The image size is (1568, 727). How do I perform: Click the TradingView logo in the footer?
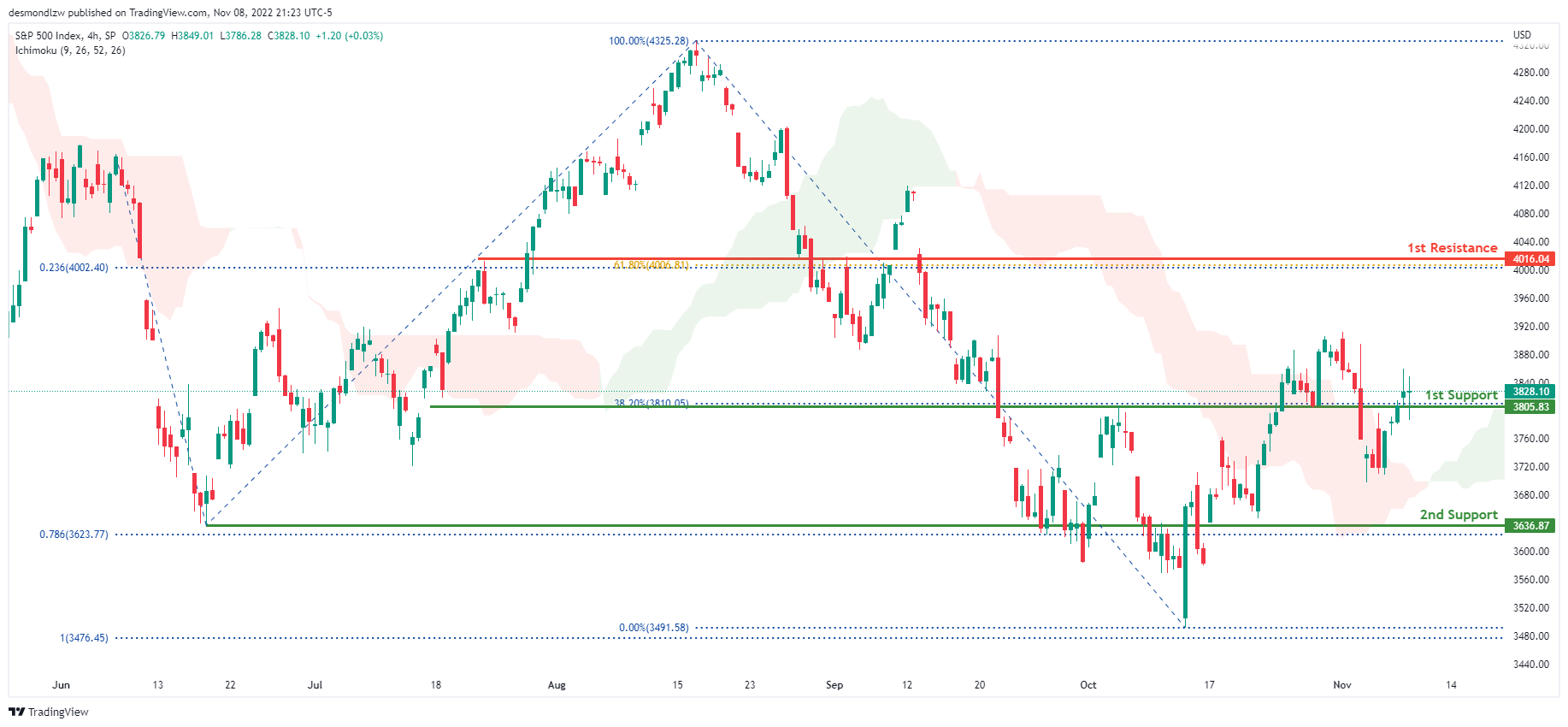49,712
